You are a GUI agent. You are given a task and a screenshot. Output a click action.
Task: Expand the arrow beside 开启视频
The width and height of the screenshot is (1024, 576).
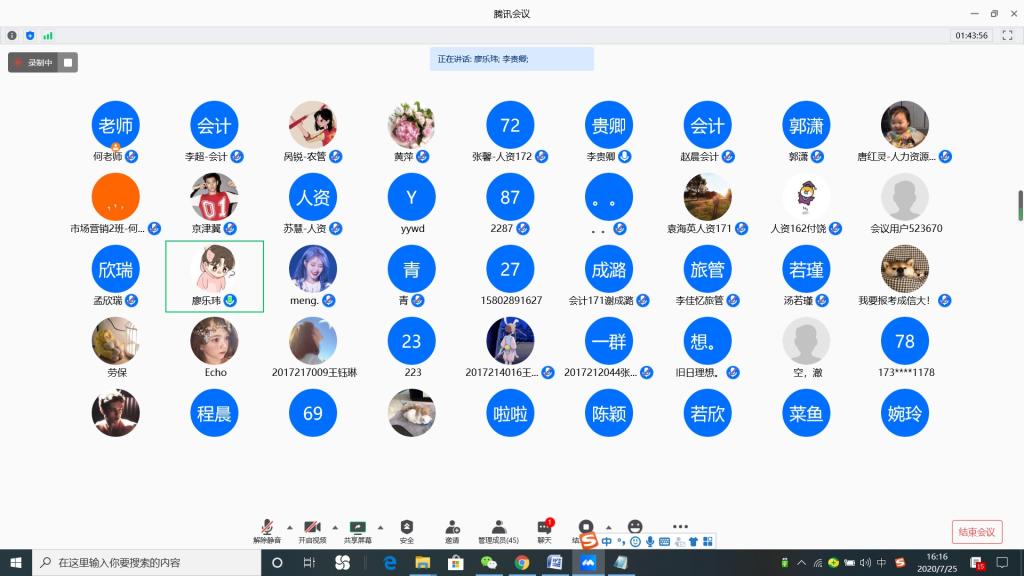pos(335,527)
